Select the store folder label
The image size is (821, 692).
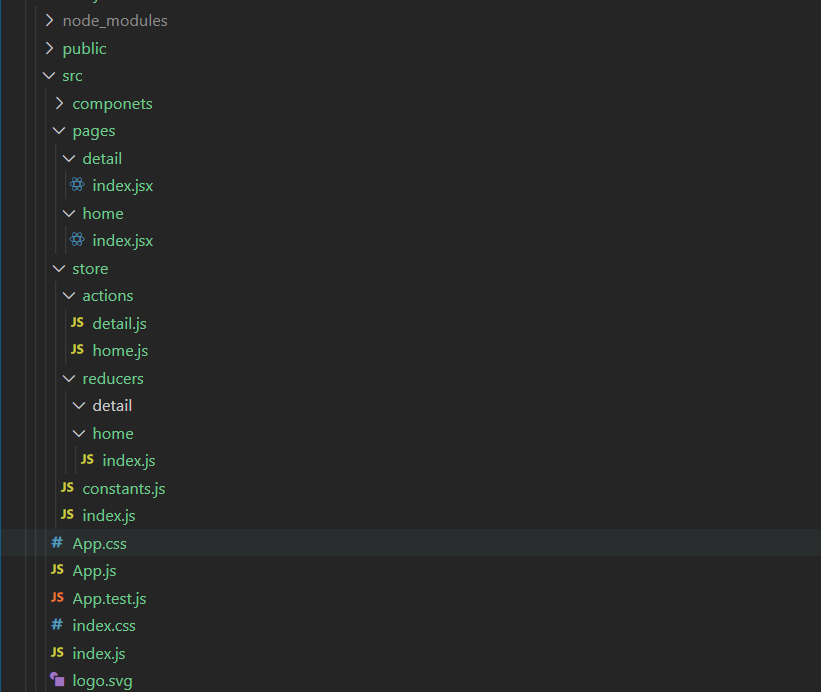pyautogui.click(x=90, y=269)
